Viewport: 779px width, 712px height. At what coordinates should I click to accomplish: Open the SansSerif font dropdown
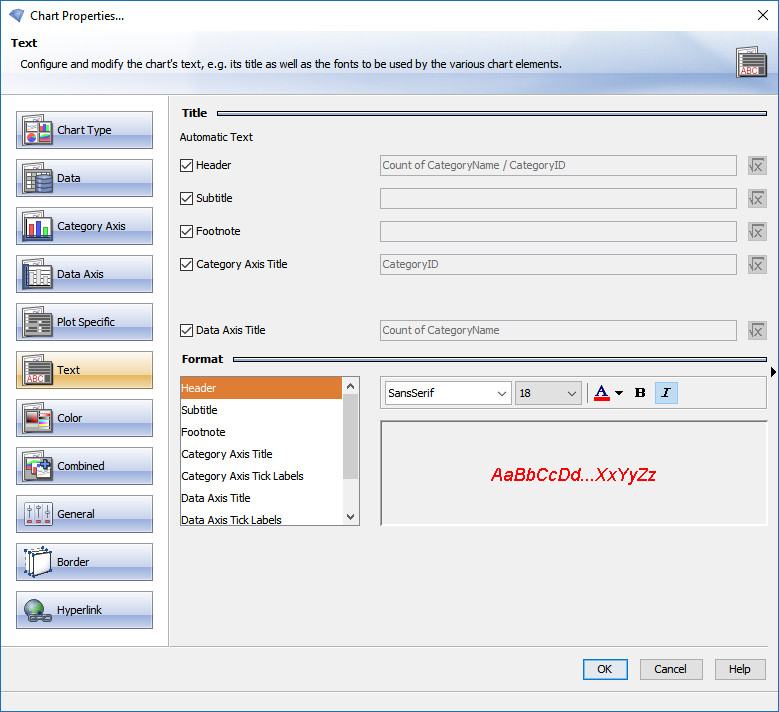click(447, 393)
